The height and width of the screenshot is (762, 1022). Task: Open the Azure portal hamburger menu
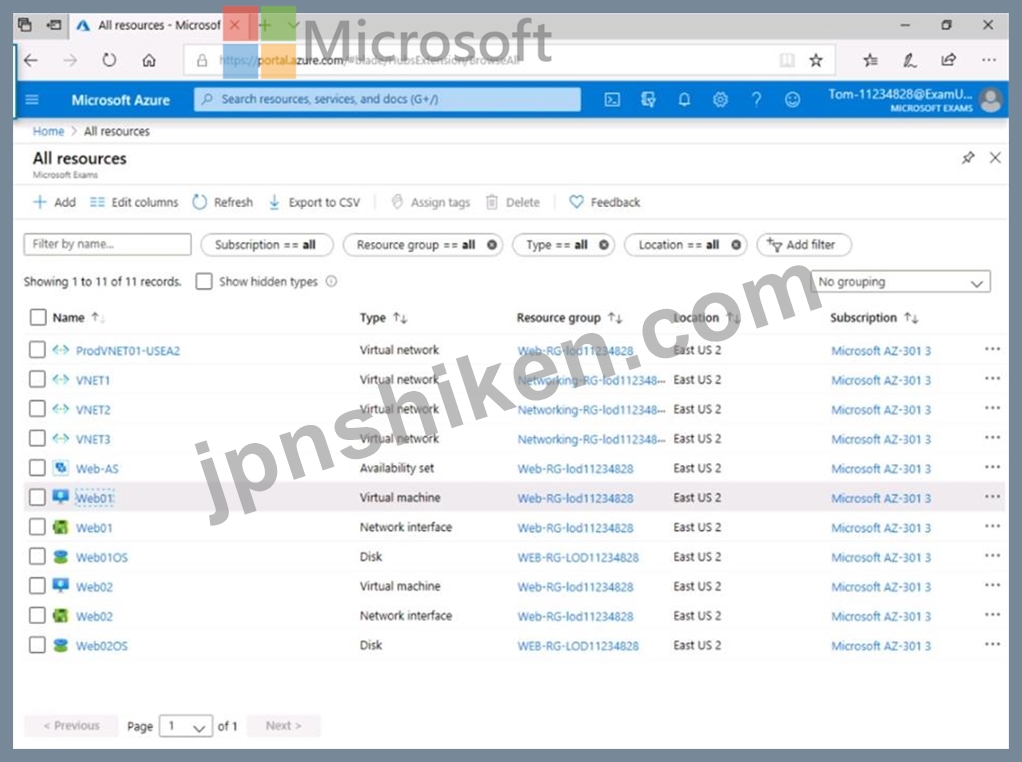tap(31, 100)
